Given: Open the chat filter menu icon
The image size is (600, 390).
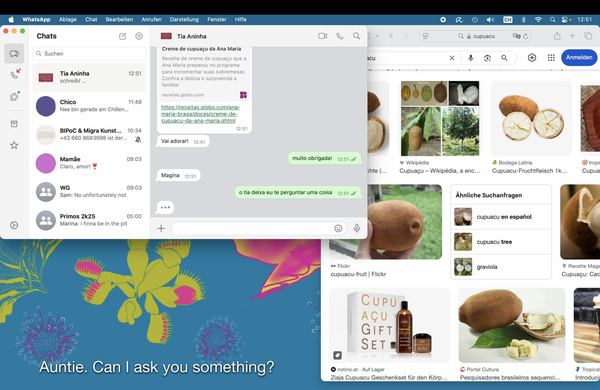Looking at the screenshot, I should tap(139, 36).
